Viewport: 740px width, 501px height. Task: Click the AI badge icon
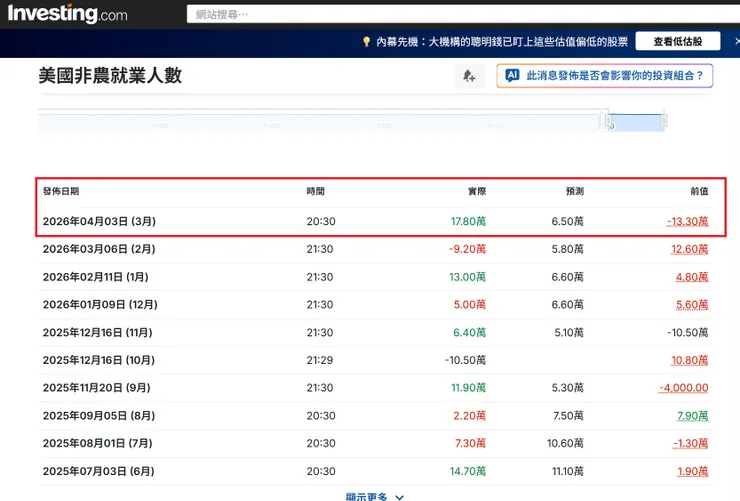(512, 75)
